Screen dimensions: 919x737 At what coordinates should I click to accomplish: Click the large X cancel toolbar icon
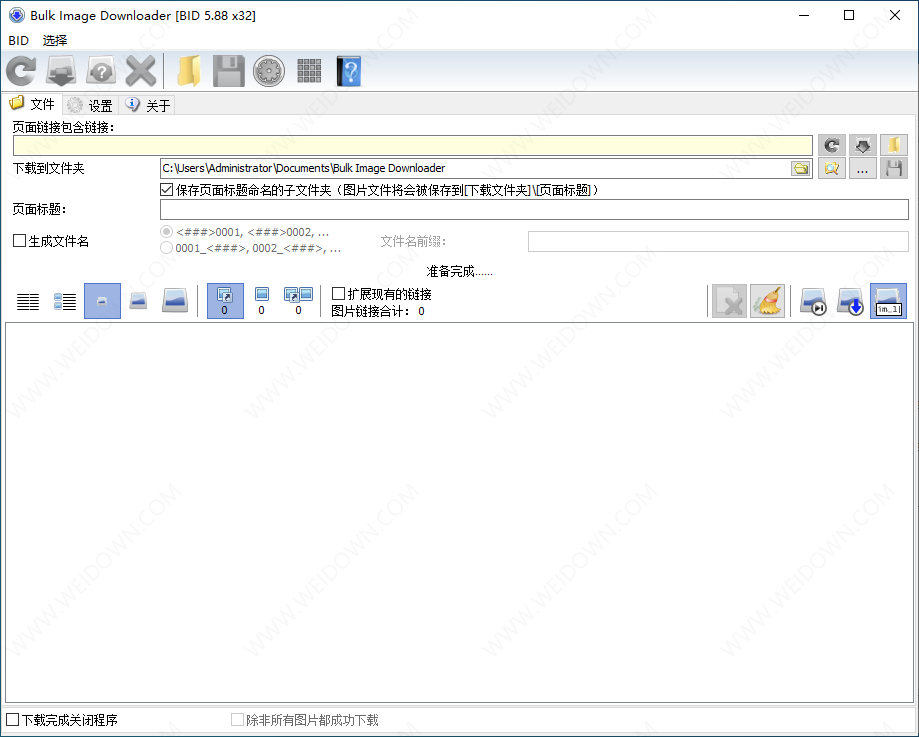click(x=141, y=71)
